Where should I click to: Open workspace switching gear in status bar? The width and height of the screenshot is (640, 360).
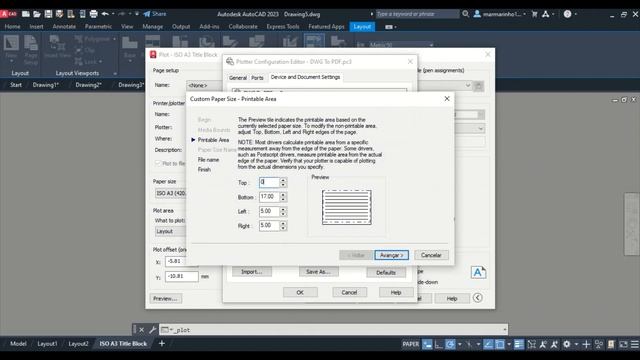(567, 344)
